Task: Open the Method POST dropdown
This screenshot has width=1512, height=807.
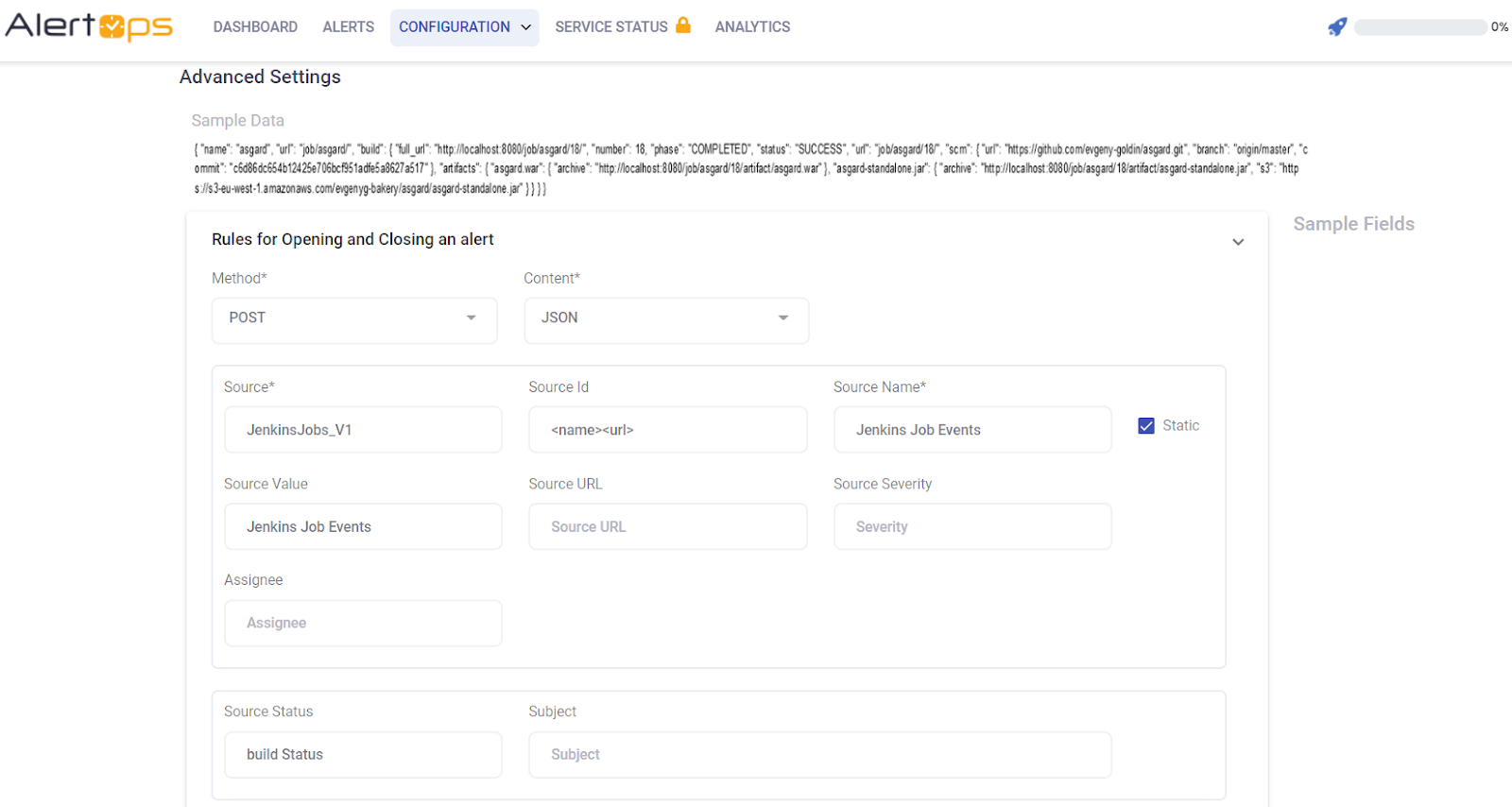Action: 354,318
